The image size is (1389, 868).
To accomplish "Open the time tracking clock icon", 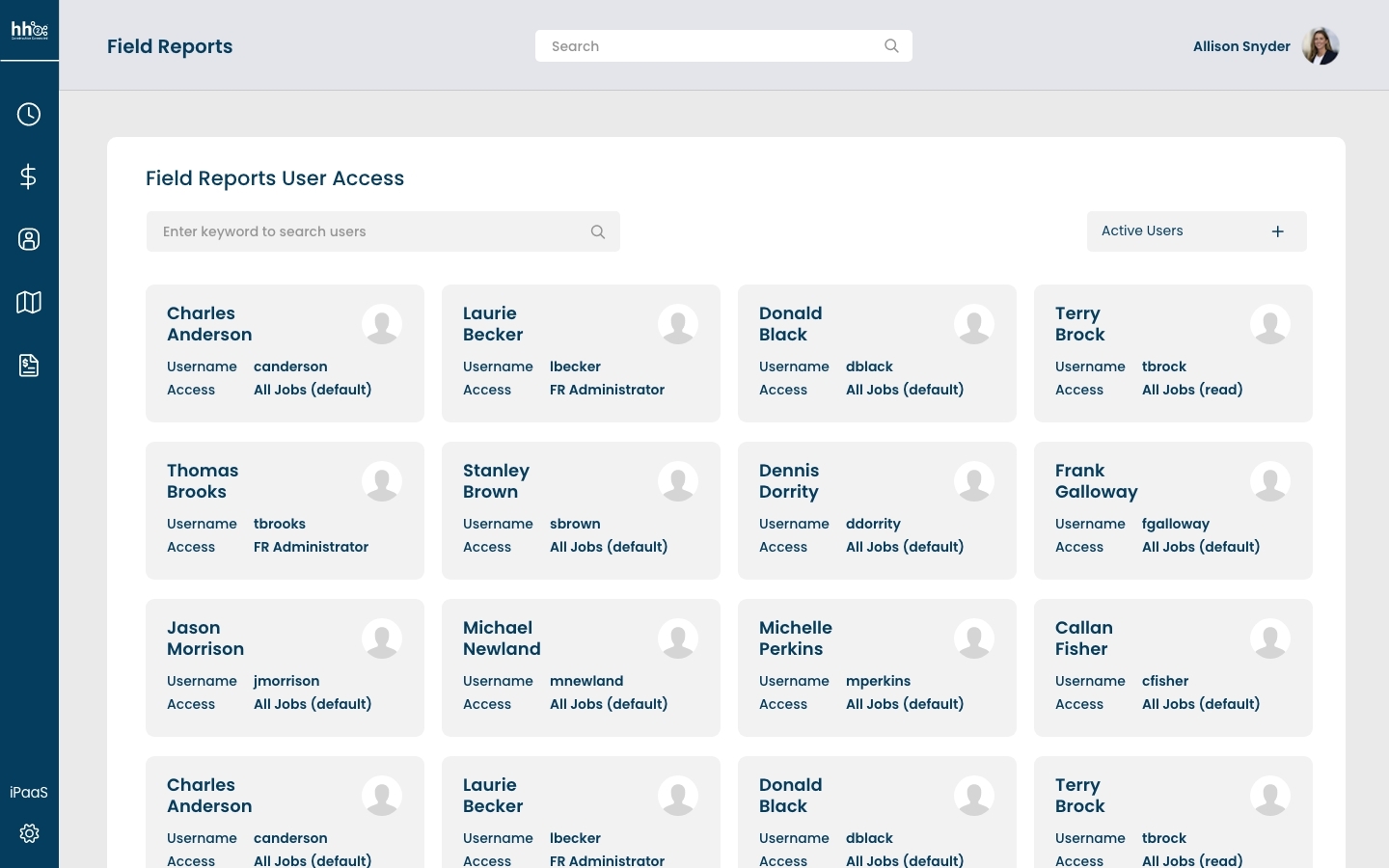I will click(29, 114).
